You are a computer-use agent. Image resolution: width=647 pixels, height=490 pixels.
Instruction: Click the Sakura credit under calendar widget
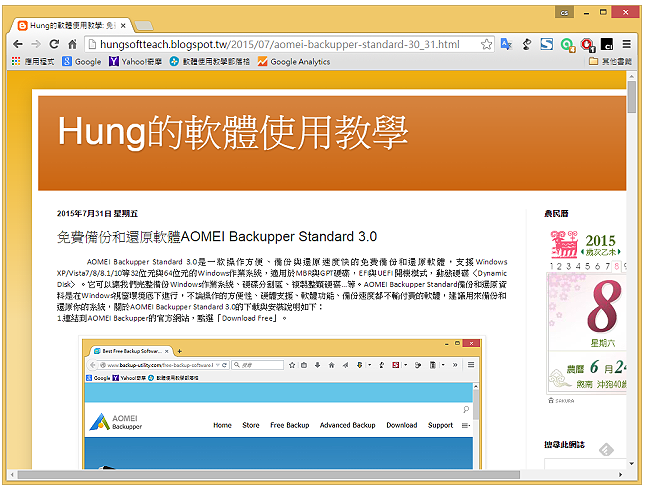(x=561, y=400)
